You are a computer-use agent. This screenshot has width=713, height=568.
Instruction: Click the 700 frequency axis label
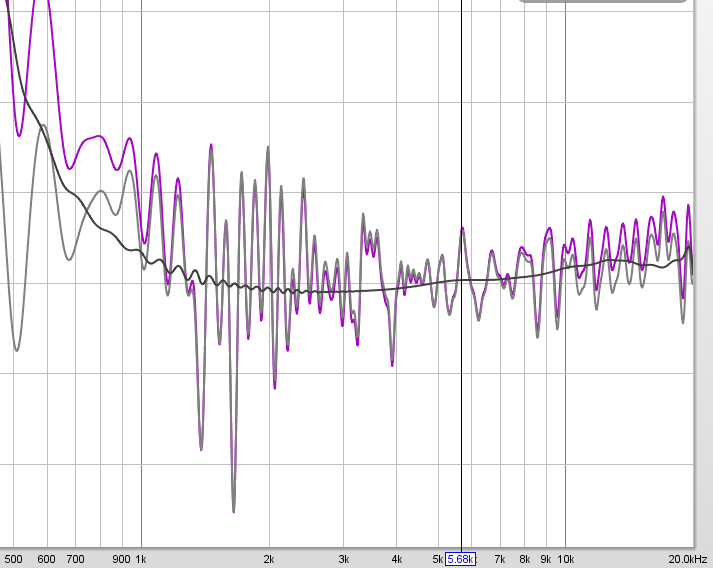coord(75,559)
